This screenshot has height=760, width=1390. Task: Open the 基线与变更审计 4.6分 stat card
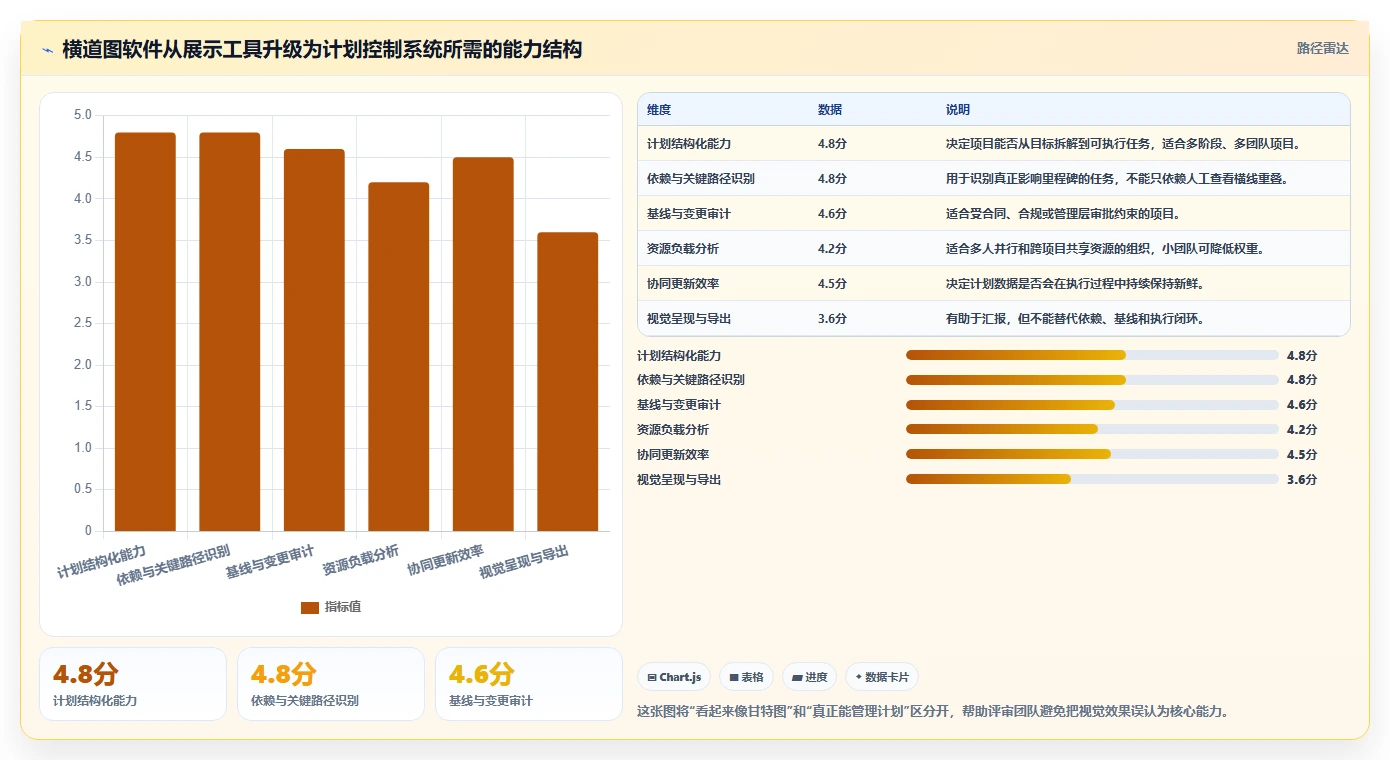529,684
